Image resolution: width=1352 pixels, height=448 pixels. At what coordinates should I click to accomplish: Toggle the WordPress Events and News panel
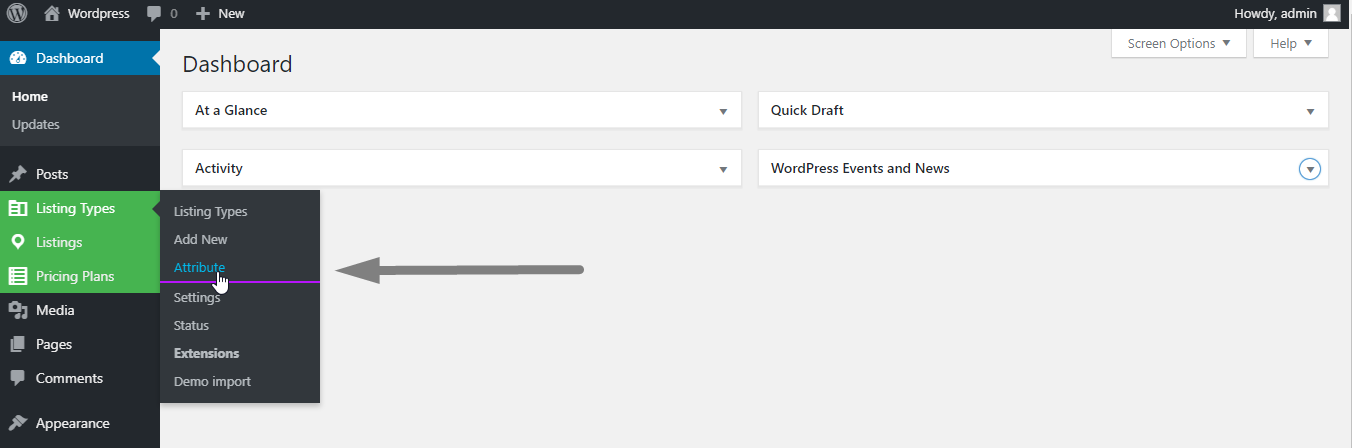click(x=1310, y=169)
